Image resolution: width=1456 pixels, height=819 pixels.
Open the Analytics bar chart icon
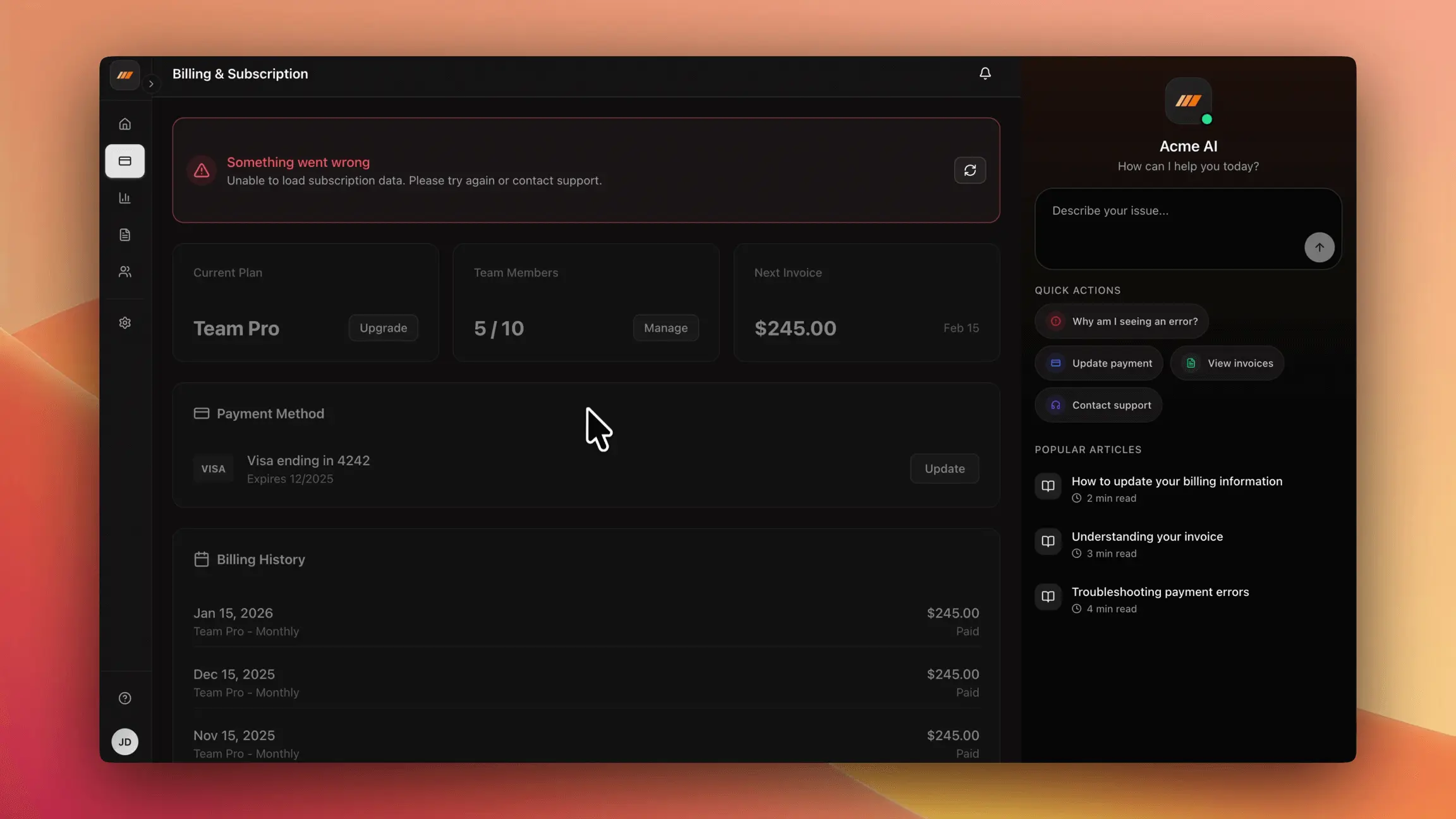tap(124, 198)
